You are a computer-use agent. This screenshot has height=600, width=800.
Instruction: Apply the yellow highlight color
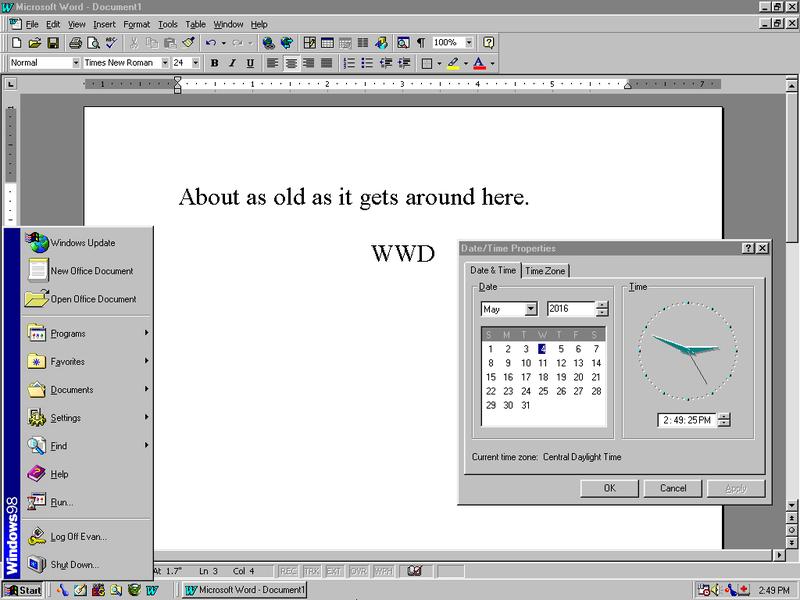coord(453,63)
